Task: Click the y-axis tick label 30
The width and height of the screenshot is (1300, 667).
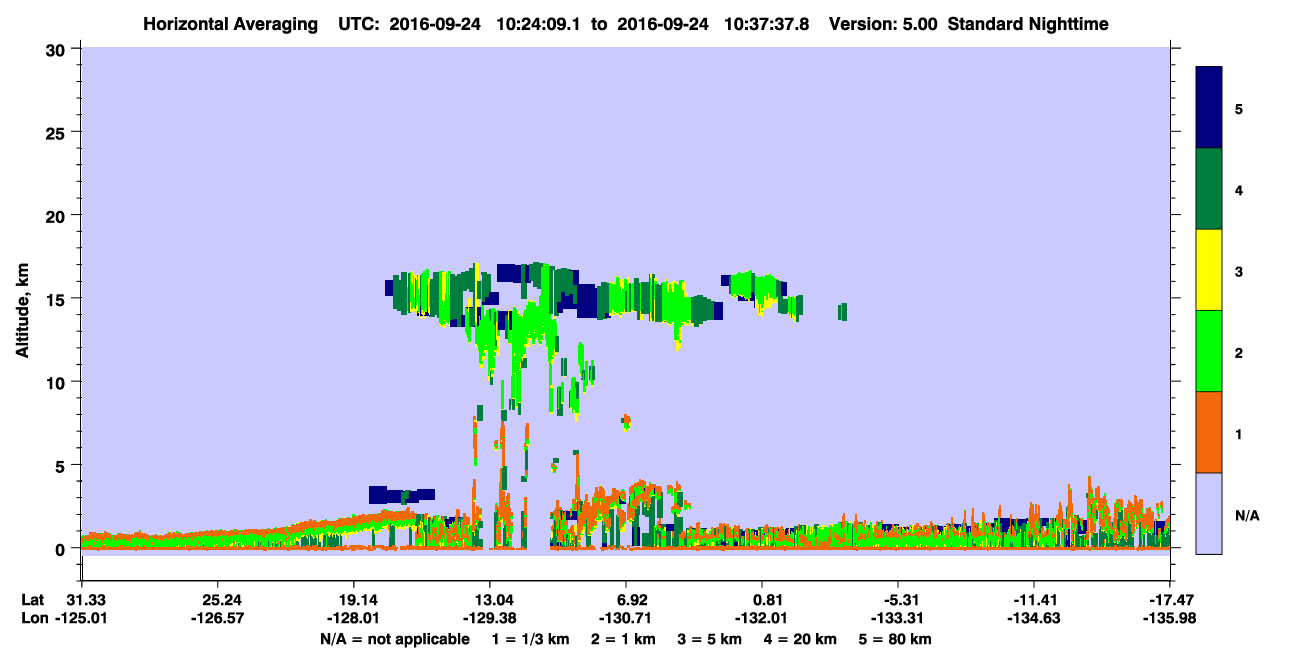Action: pos(58,49)
